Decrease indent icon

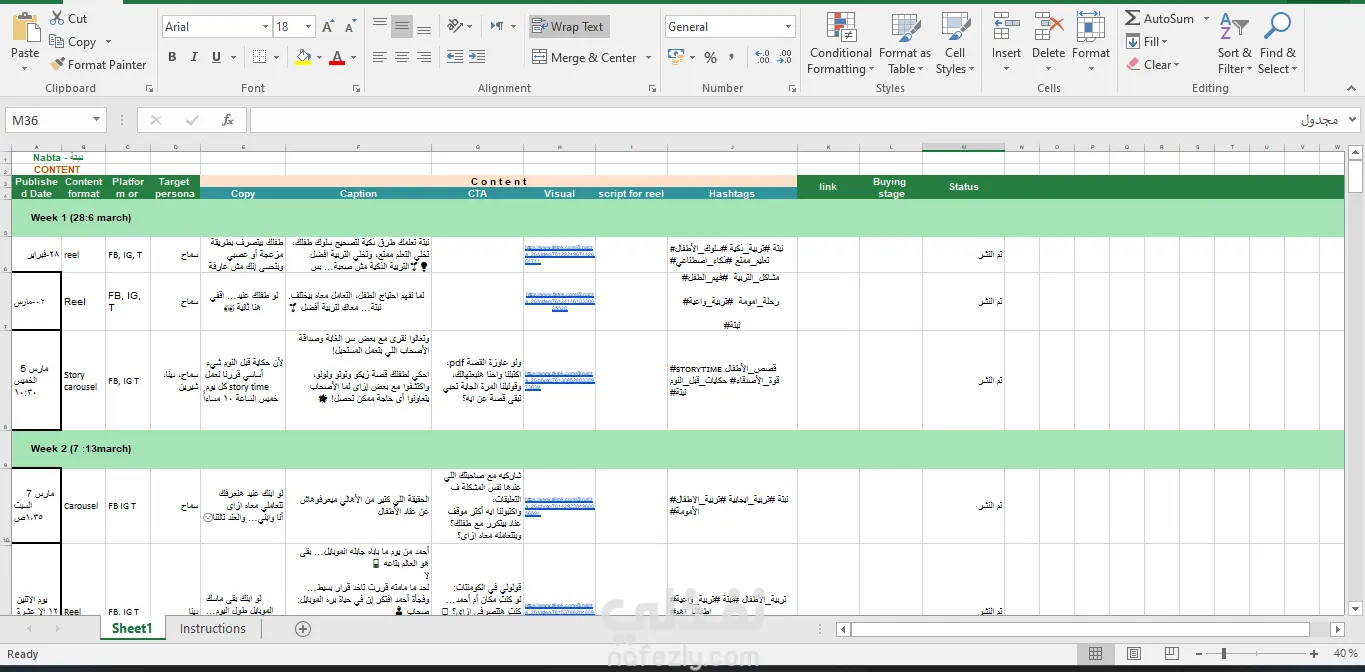point(454,57)
